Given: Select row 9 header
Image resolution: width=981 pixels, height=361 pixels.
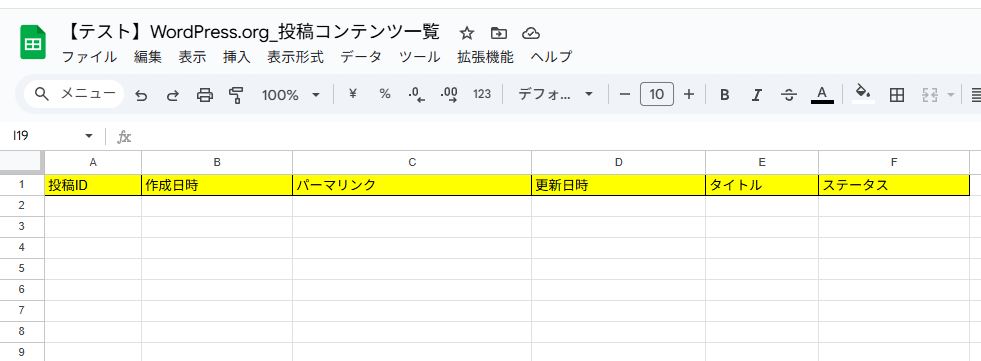Looking at the screenshot, I should click(22, 352).
